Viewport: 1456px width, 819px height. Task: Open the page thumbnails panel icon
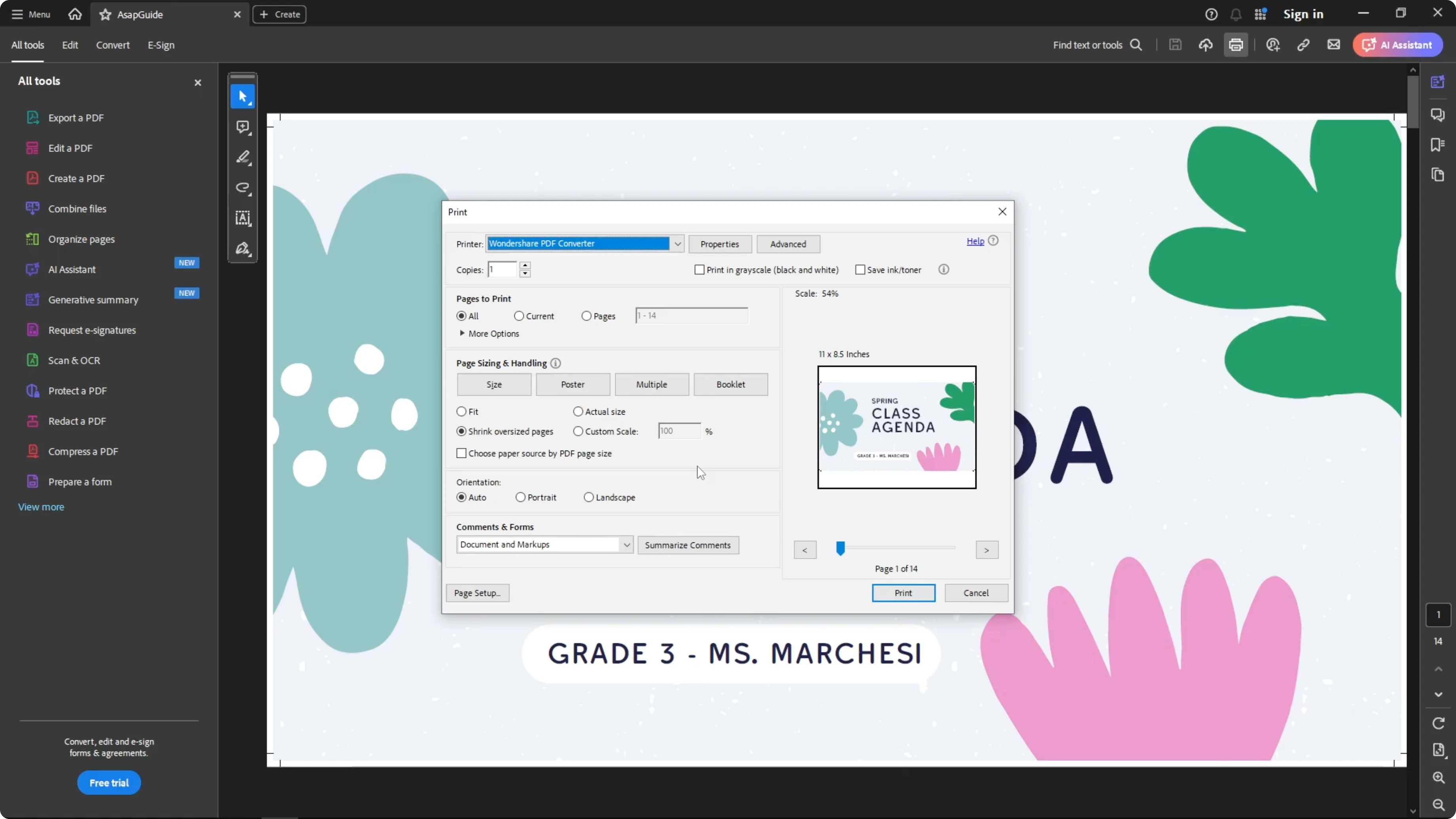[x=1437, y=174]
